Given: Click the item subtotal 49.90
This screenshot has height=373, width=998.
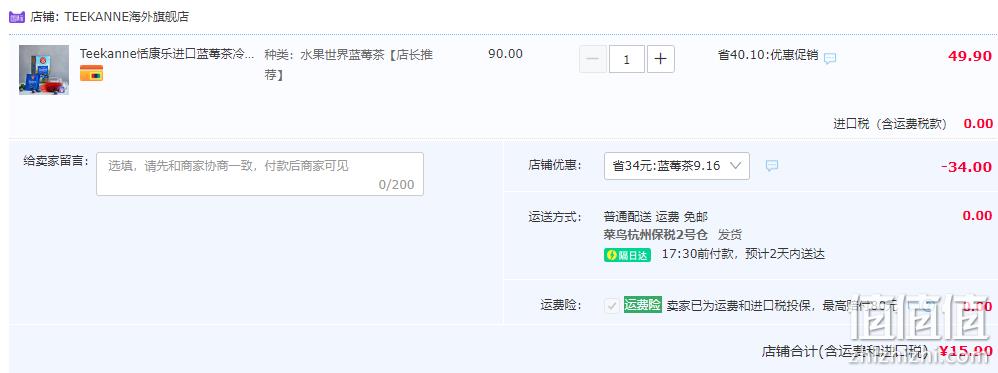Looking at the screenshot, I should (970, 56).
